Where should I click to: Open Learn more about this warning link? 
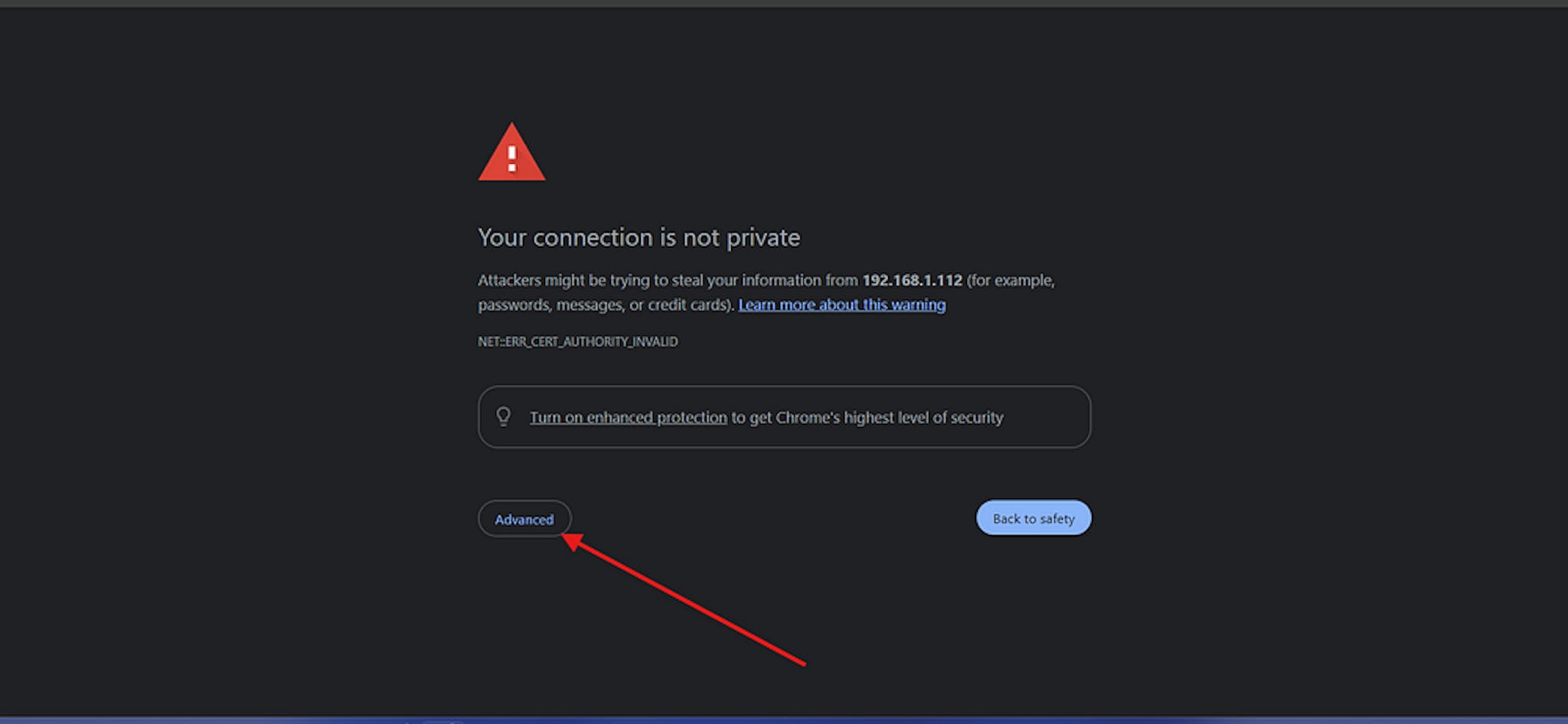(x=842, y=305)
